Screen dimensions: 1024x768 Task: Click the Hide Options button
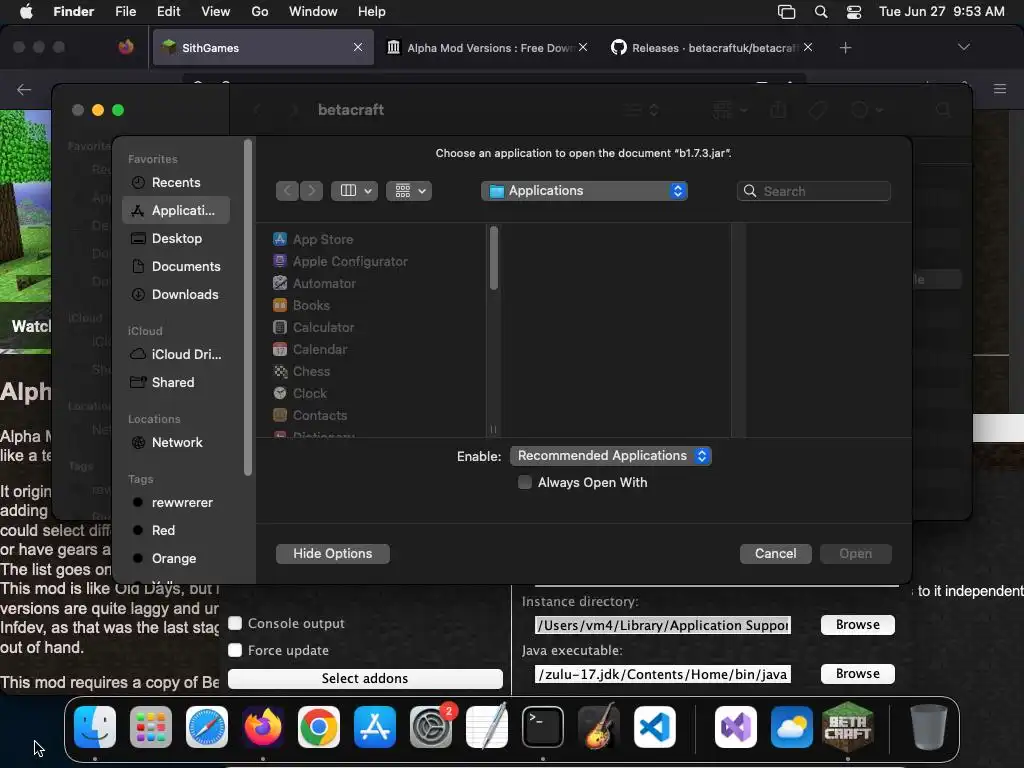[333, 554]
